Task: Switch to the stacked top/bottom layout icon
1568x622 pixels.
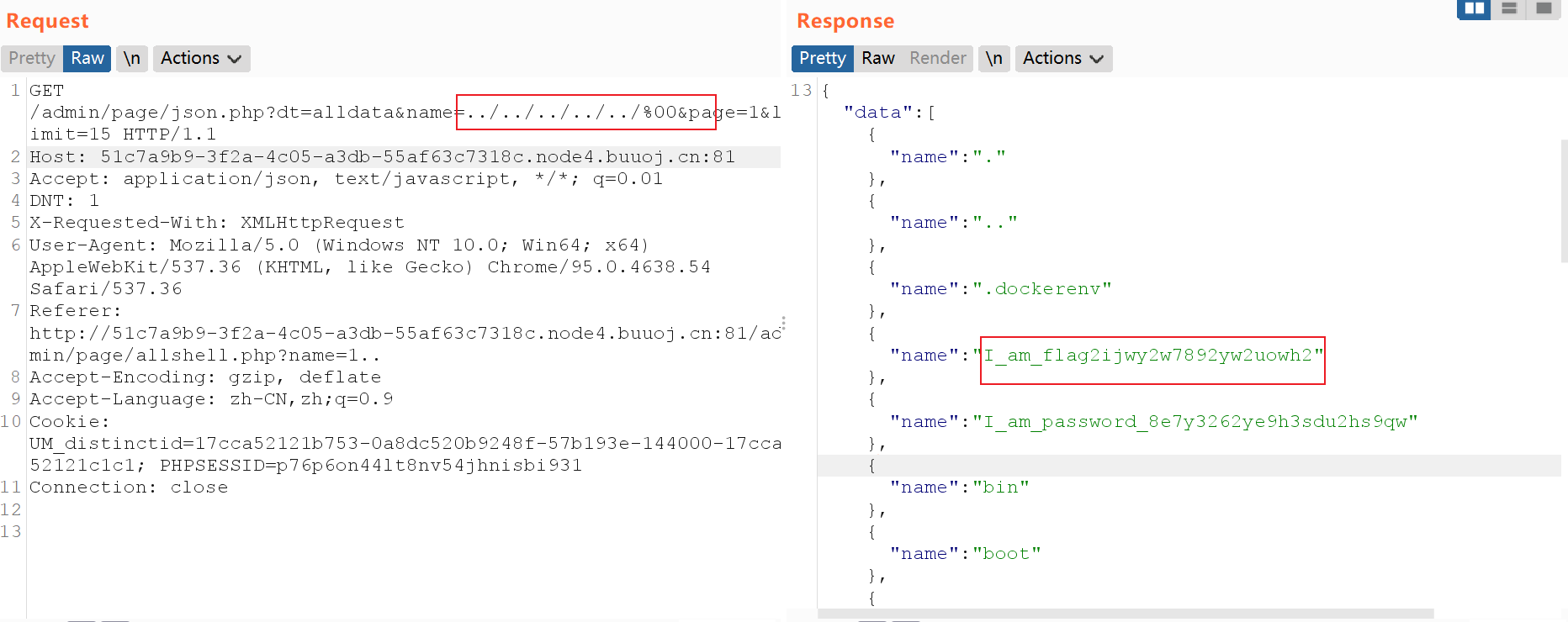Action: 1509,8
